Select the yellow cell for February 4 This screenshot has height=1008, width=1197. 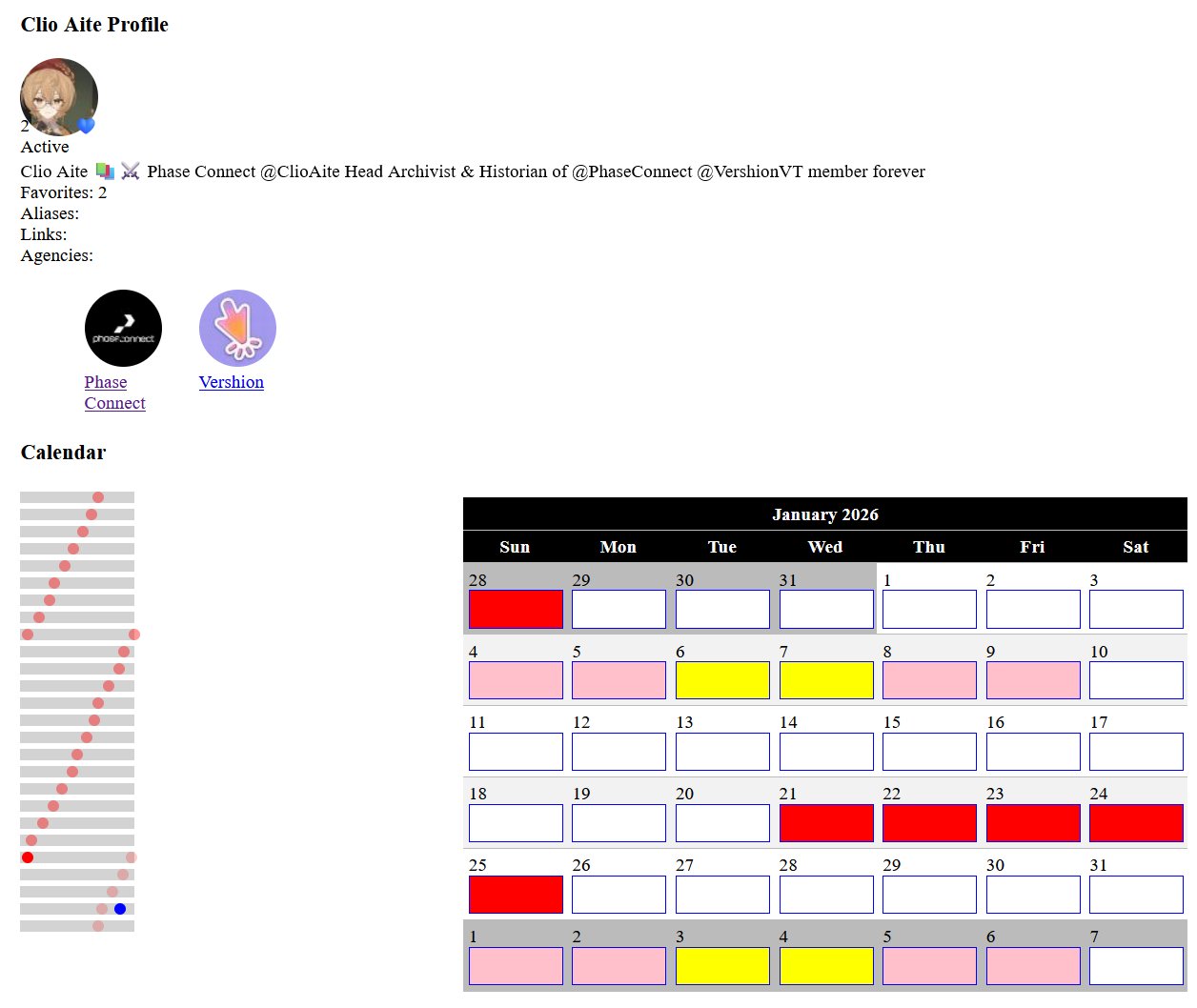pyautogui.click(x=826, y=966)
